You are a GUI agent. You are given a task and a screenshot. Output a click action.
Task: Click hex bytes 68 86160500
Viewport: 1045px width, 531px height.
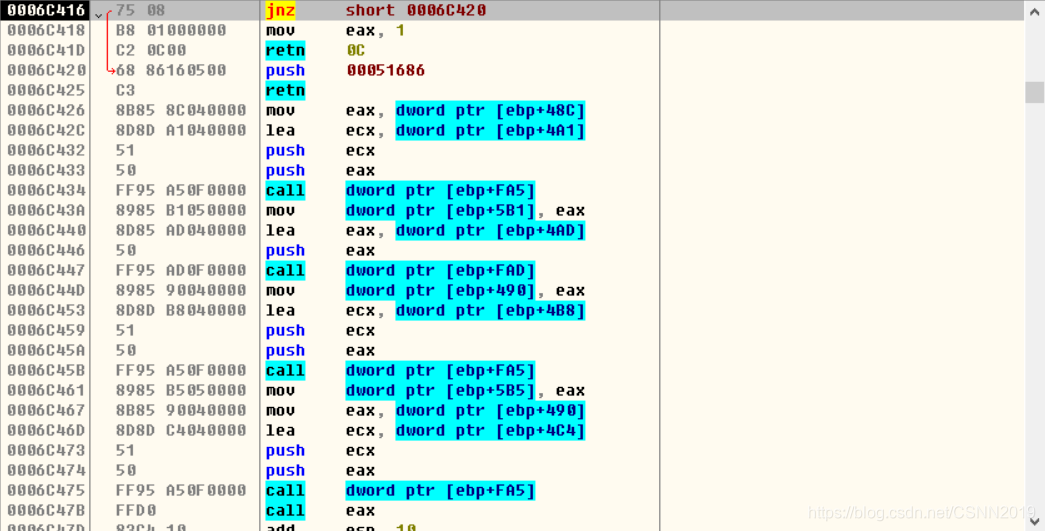tap(171, 71)
